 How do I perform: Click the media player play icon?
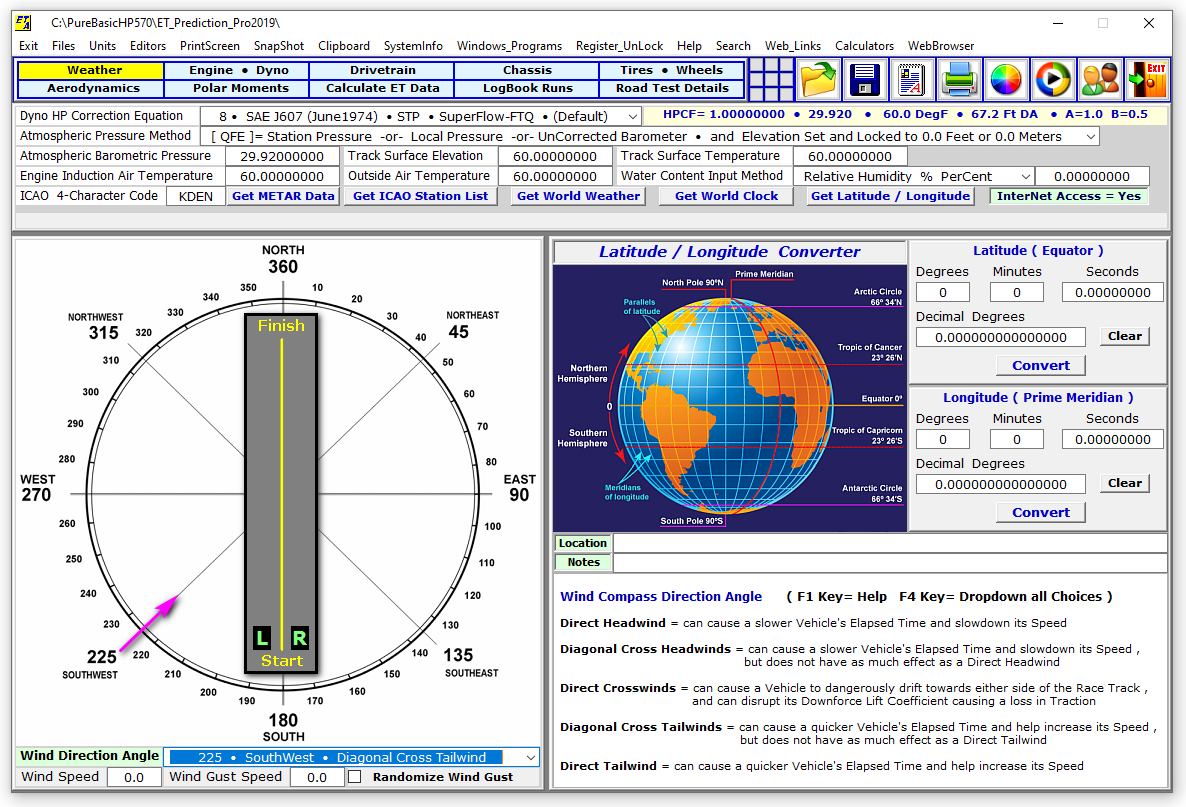1053,79
